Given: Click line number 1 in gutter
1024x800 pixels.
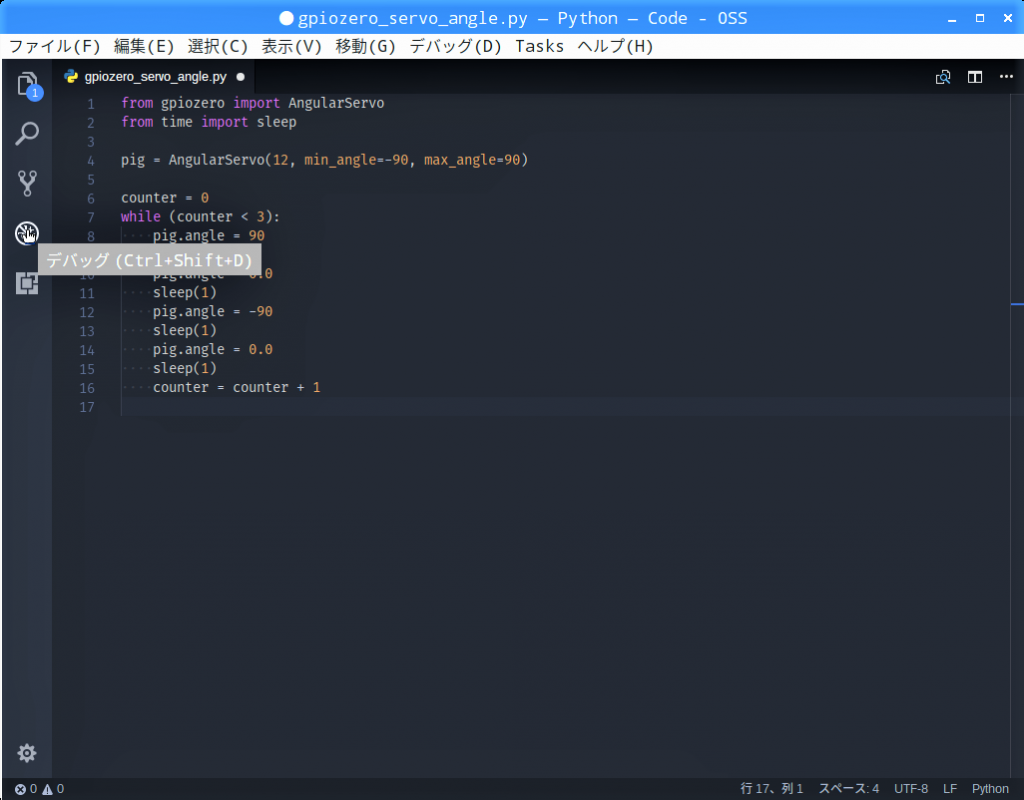Looking at the screenshot, I should (91, 104).
